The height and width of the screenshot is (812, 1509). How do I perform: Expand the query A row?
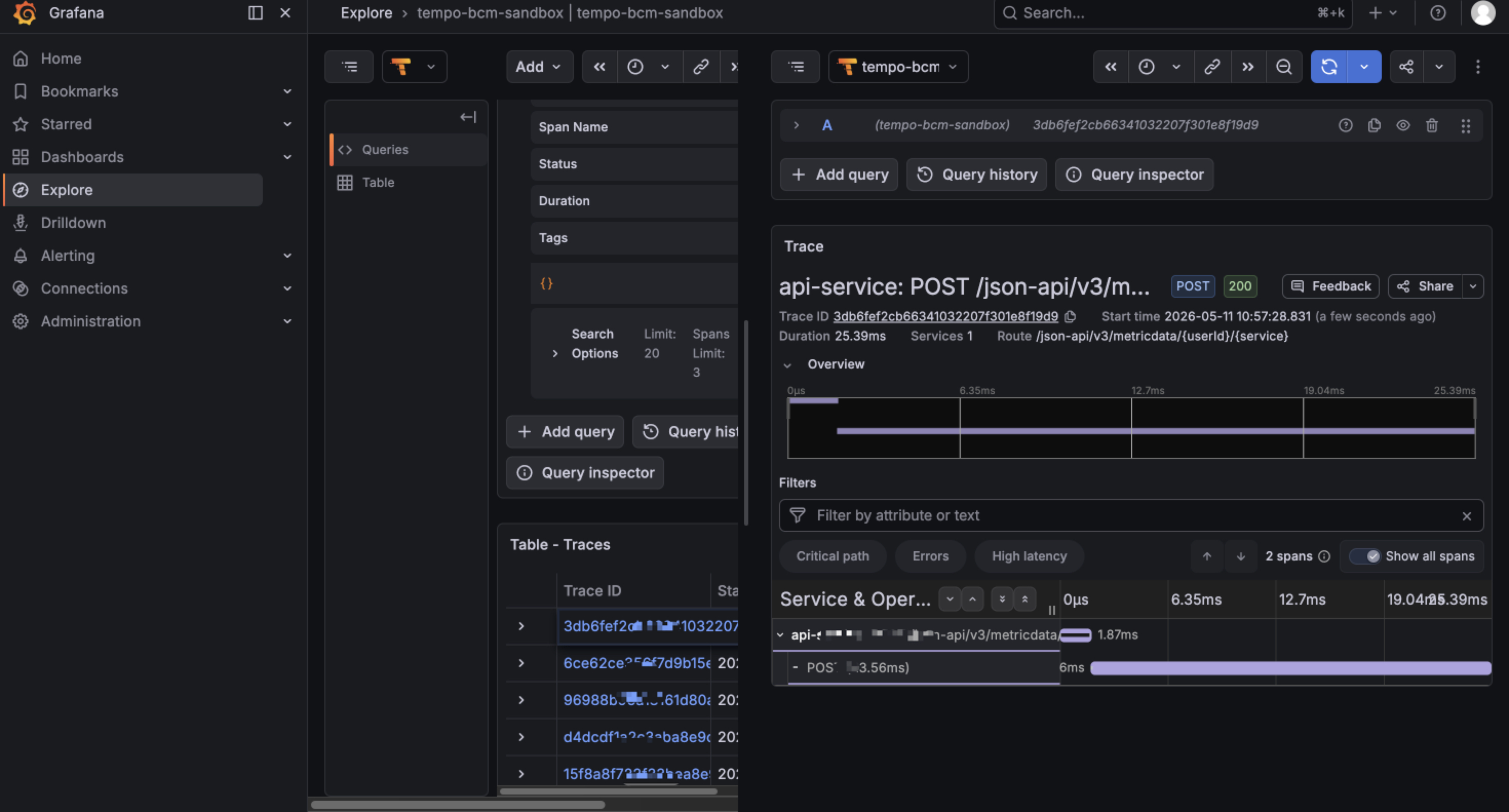point(796,125)
